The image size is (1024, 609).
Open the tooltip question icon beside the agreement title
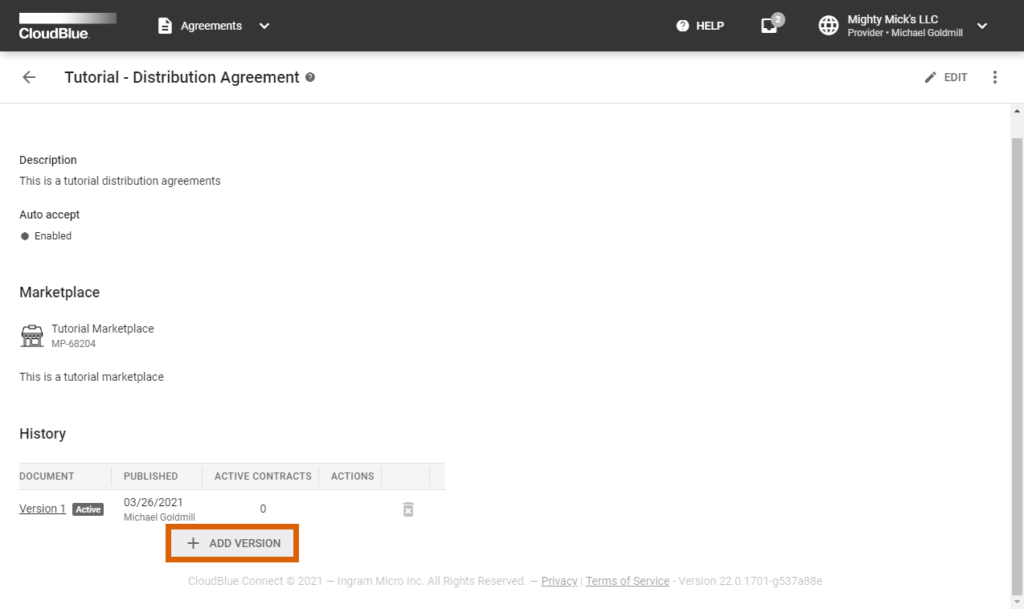coord(311,77)
